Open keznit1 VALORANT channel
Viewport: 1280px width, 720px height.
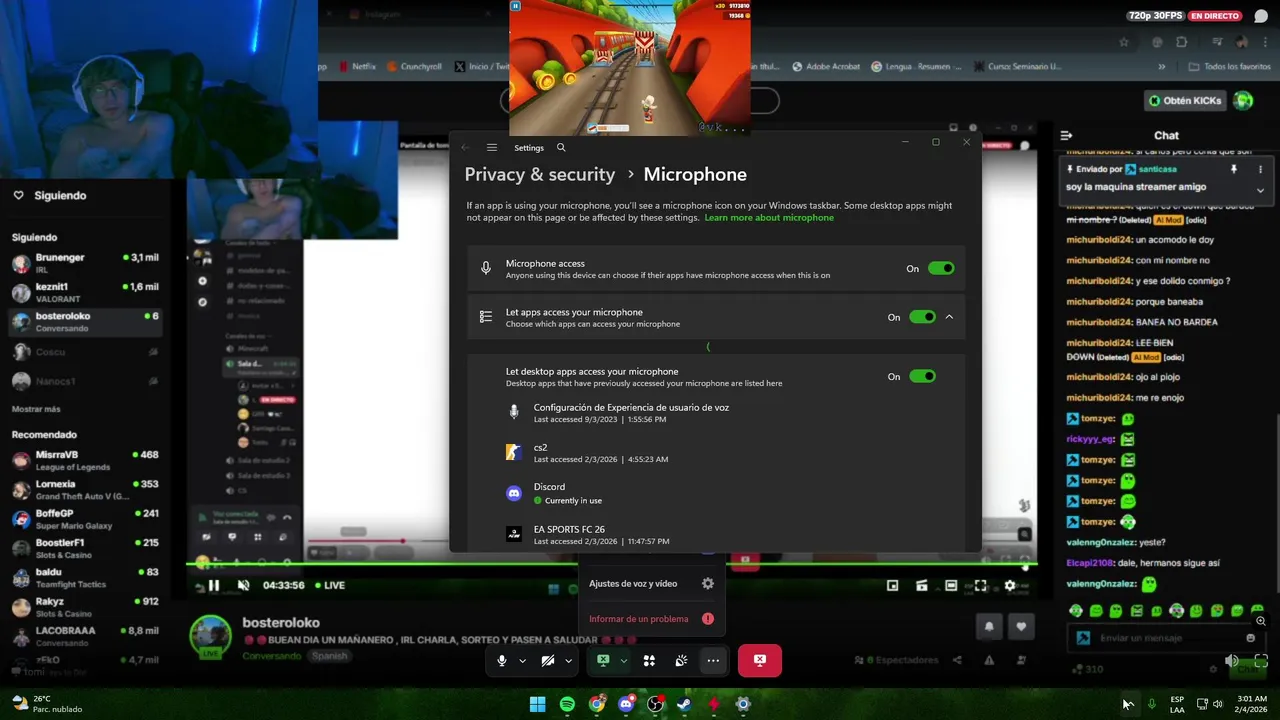point(85,292)
